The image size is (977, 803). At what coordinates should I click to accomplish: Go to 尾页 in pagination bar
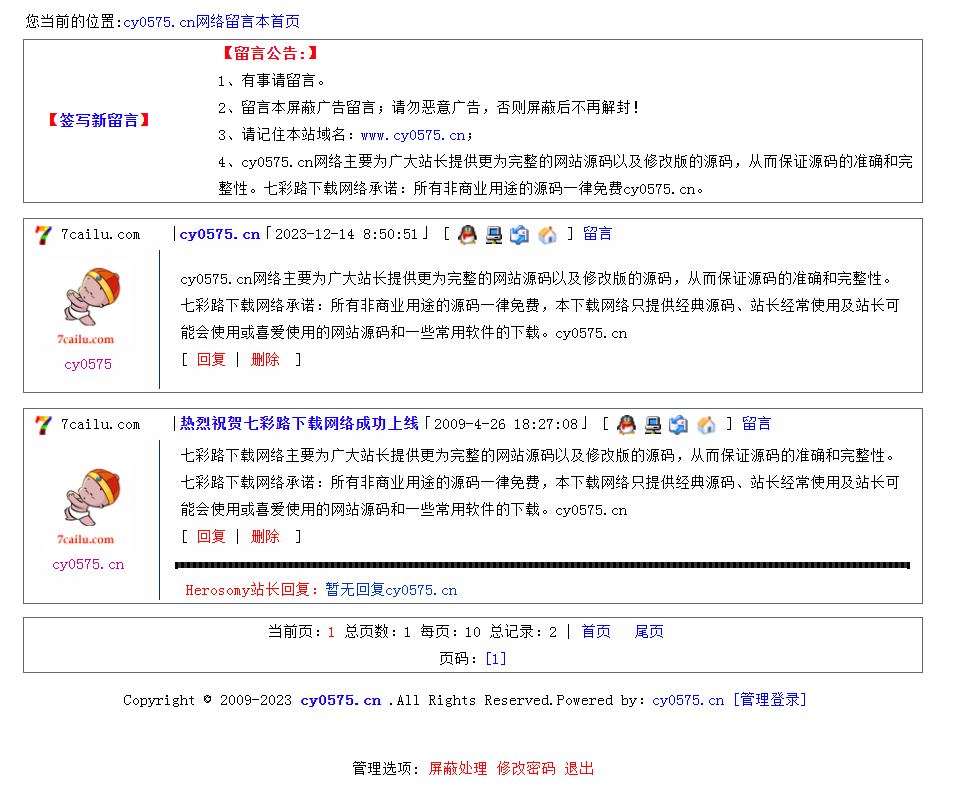649,632
